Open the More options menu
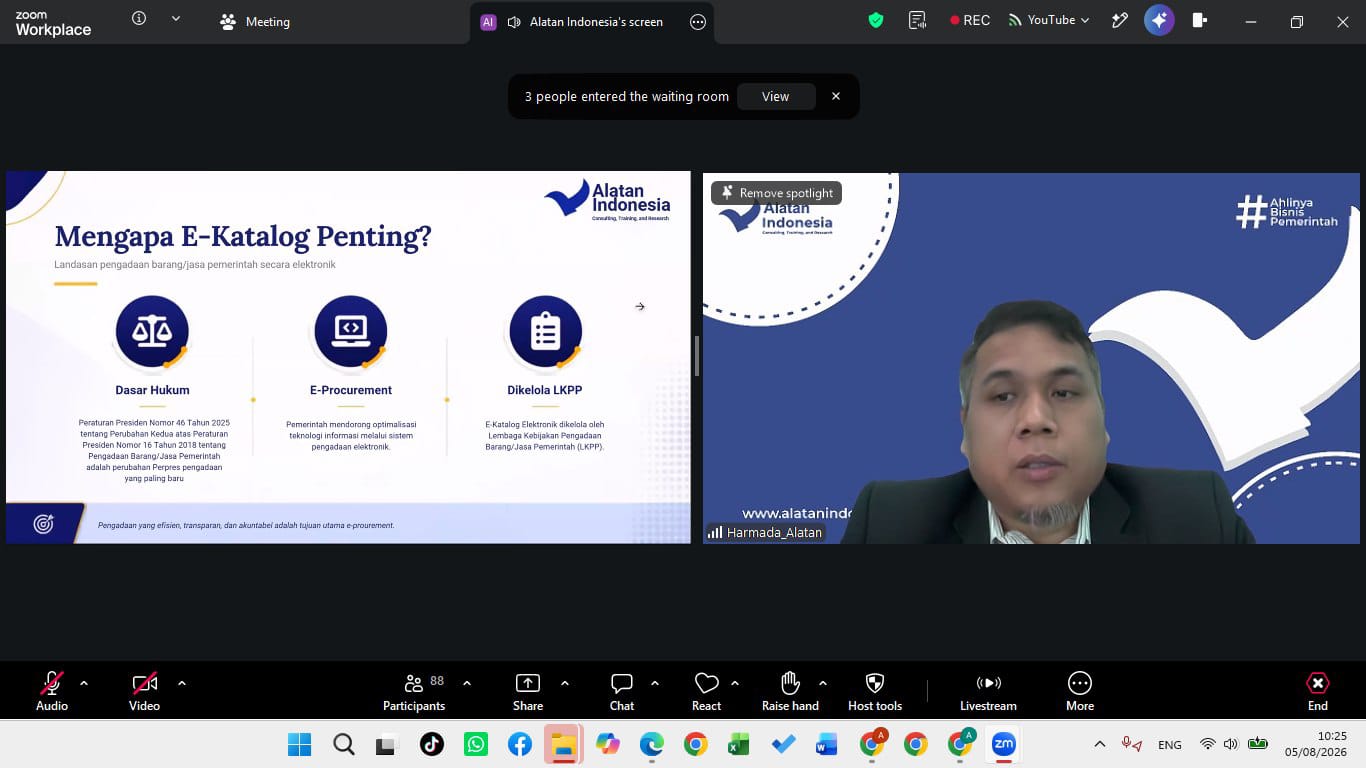The image size is (1366, 768). click(1080, 691)
